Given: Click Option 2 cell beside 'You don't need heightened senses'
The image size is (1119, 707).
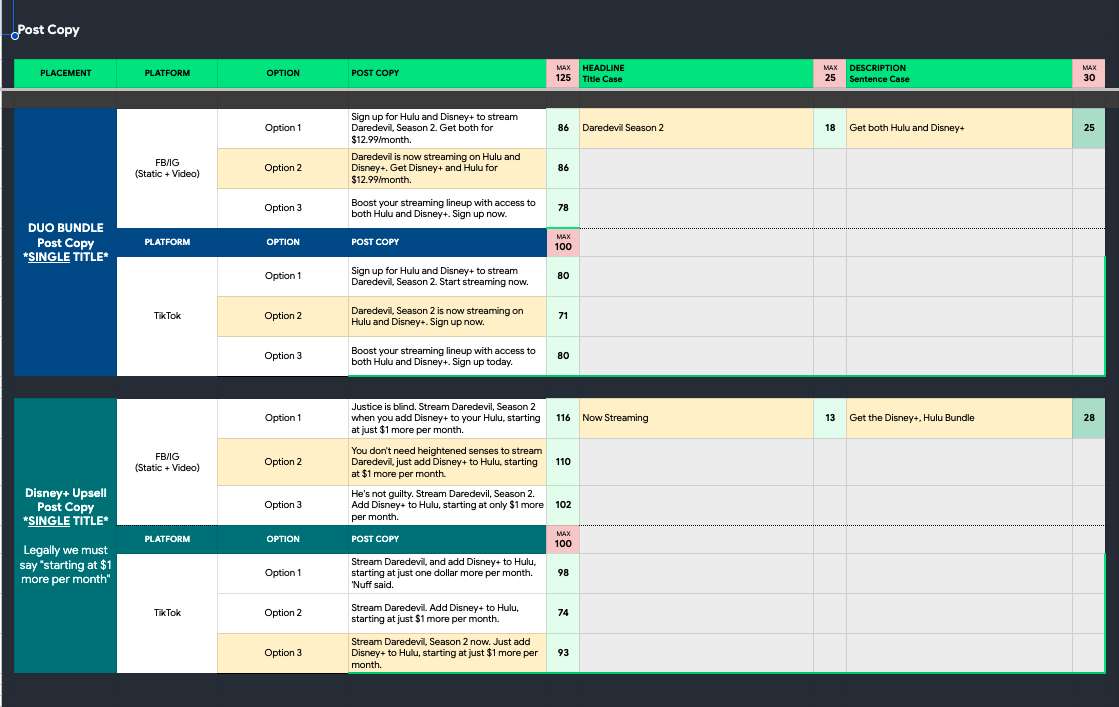Looking at the screenshot, I should 283,462.
